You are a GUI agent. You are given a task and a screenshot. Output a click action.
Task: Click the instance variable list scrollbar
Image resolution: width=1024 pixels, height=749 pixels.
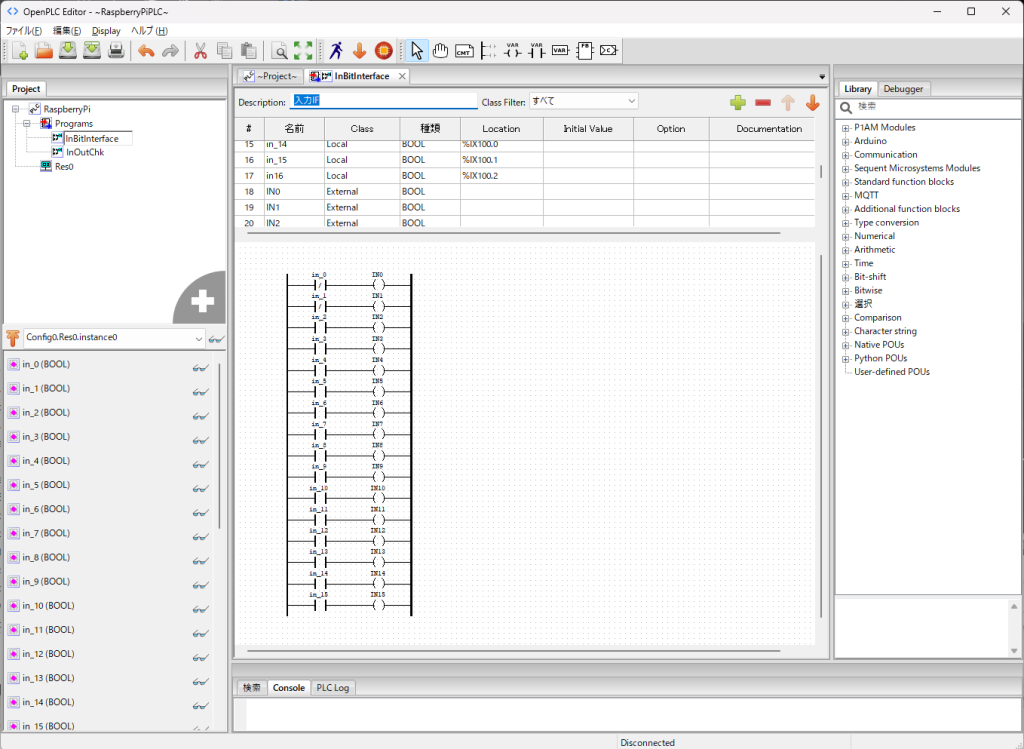click(x=219, y=446)
